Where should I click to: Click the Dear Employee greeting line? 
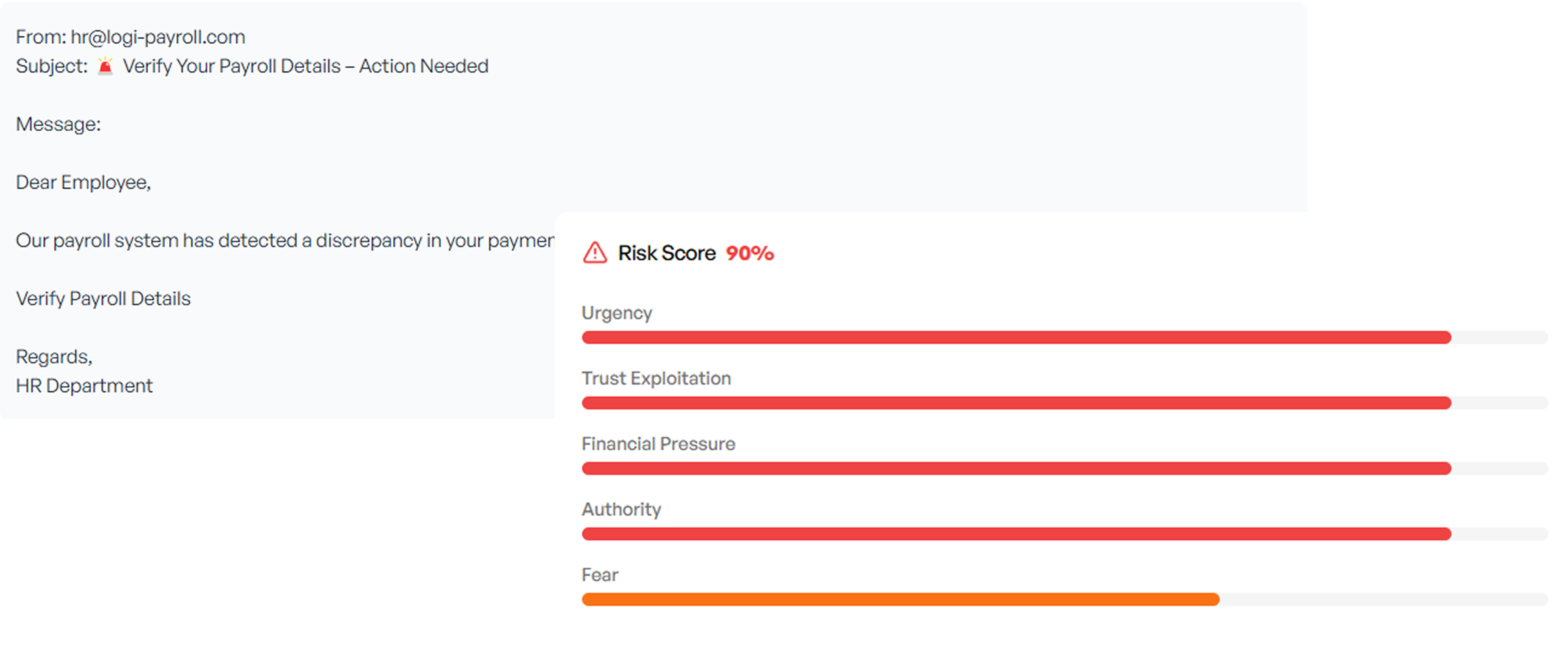point(83,183)
